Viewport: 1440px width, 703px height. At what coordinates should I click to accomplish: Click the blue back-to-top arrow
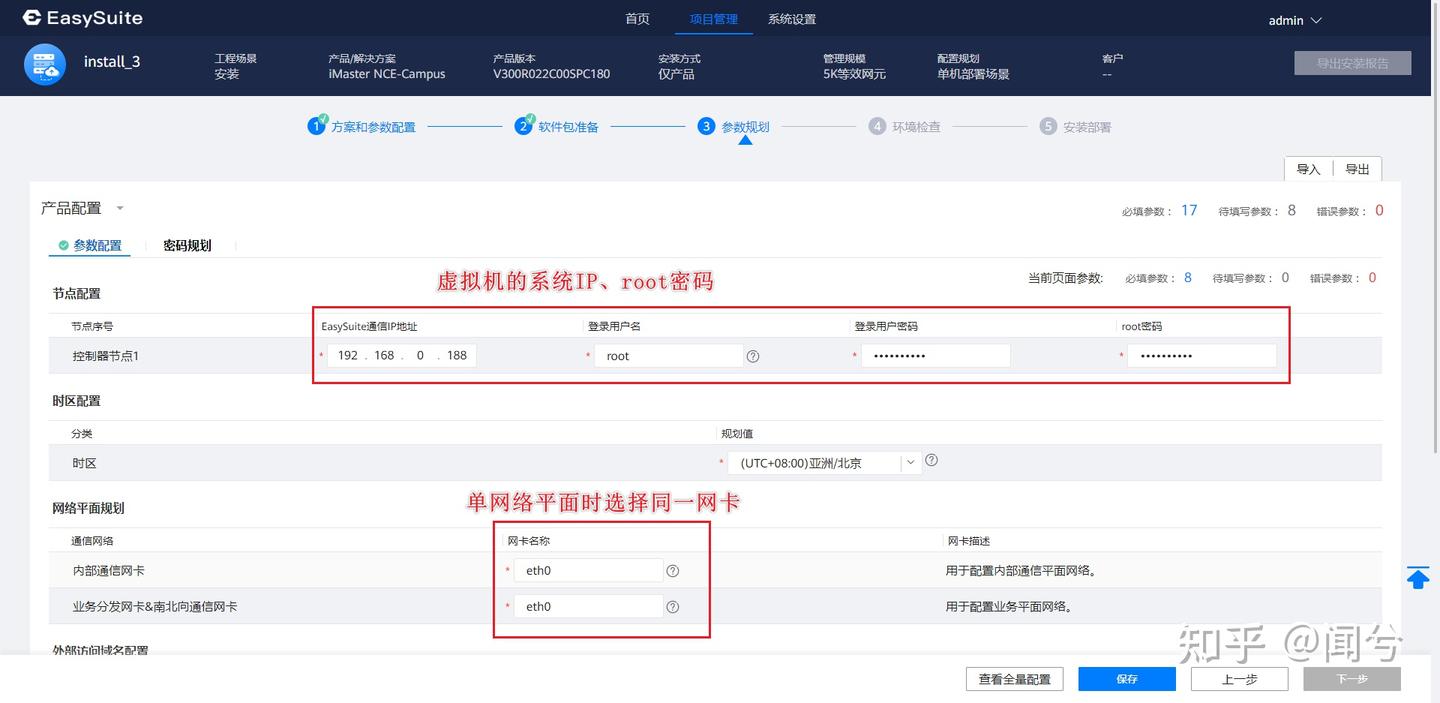click(1418, 577)
